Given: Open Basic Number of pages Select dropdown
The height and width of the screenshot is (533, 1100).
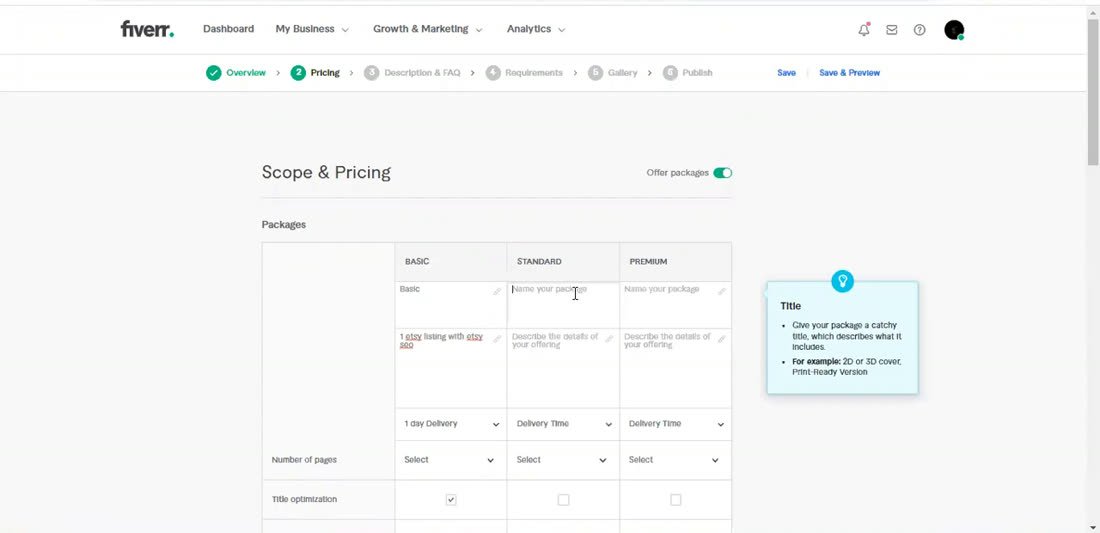Looking at the screenshot, I should pos(451,460).
